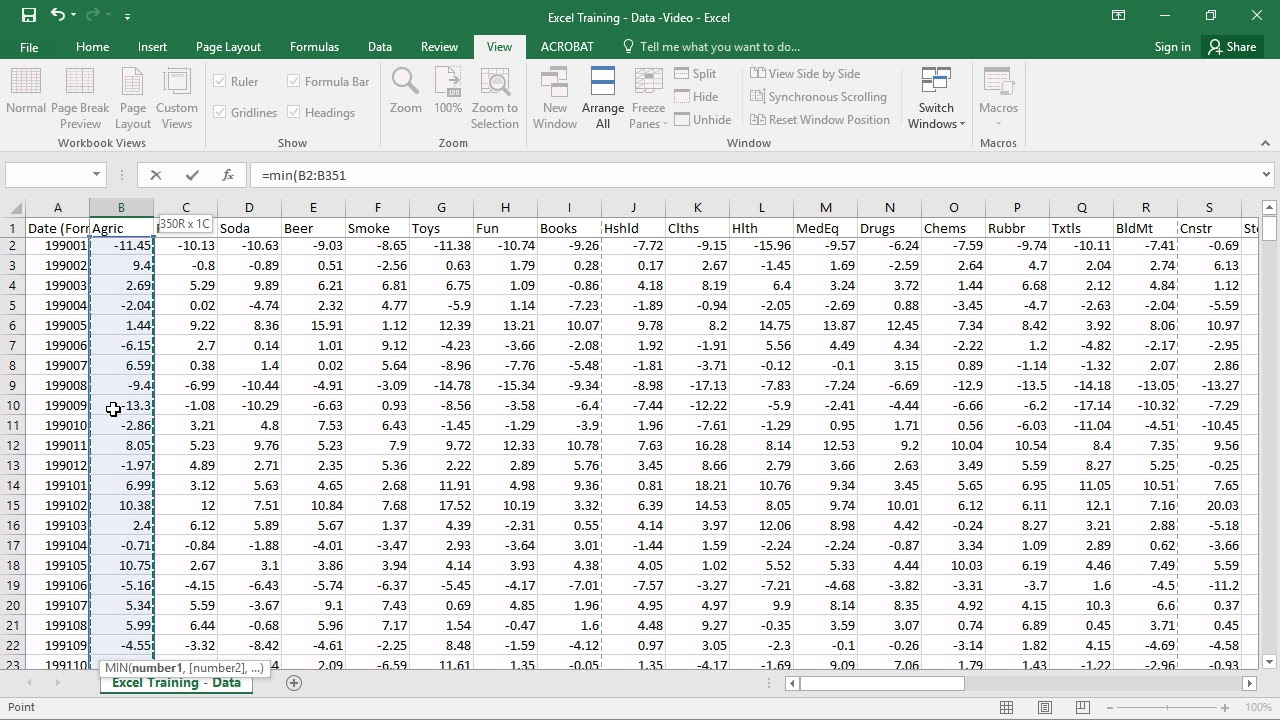This screenshot has height=720, width=1280.
Task: Open Custom Views dialog
Action: click(177, 99)
